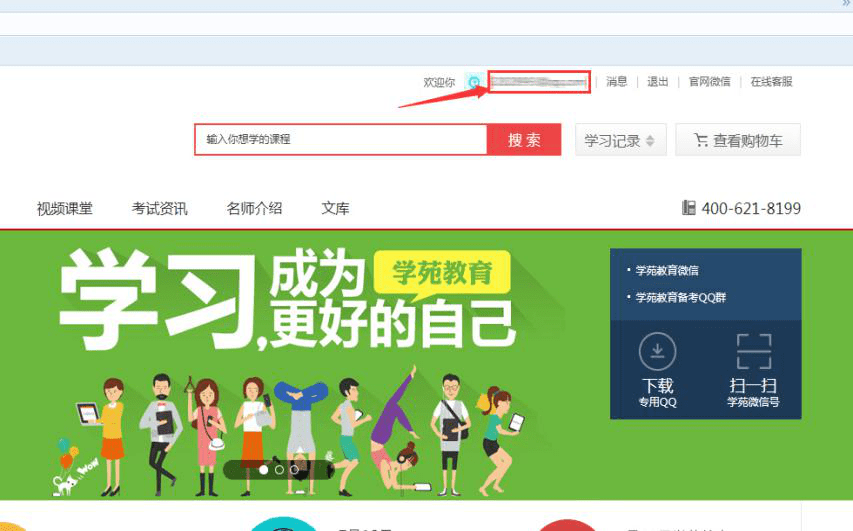This screenshot has width=853, height=531.
Task: Open the 视频课堂 navigation tab
Action: click(x=65, y=208)
